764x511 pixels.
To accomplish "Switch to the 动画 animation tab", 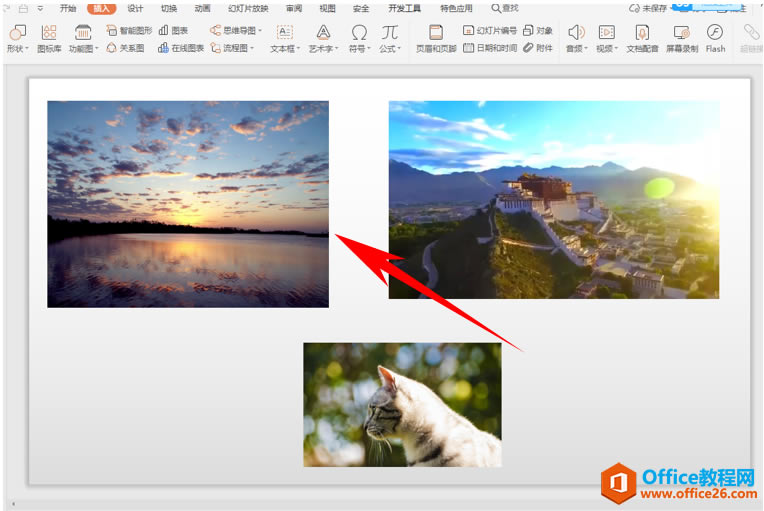I will click(202, 8).
